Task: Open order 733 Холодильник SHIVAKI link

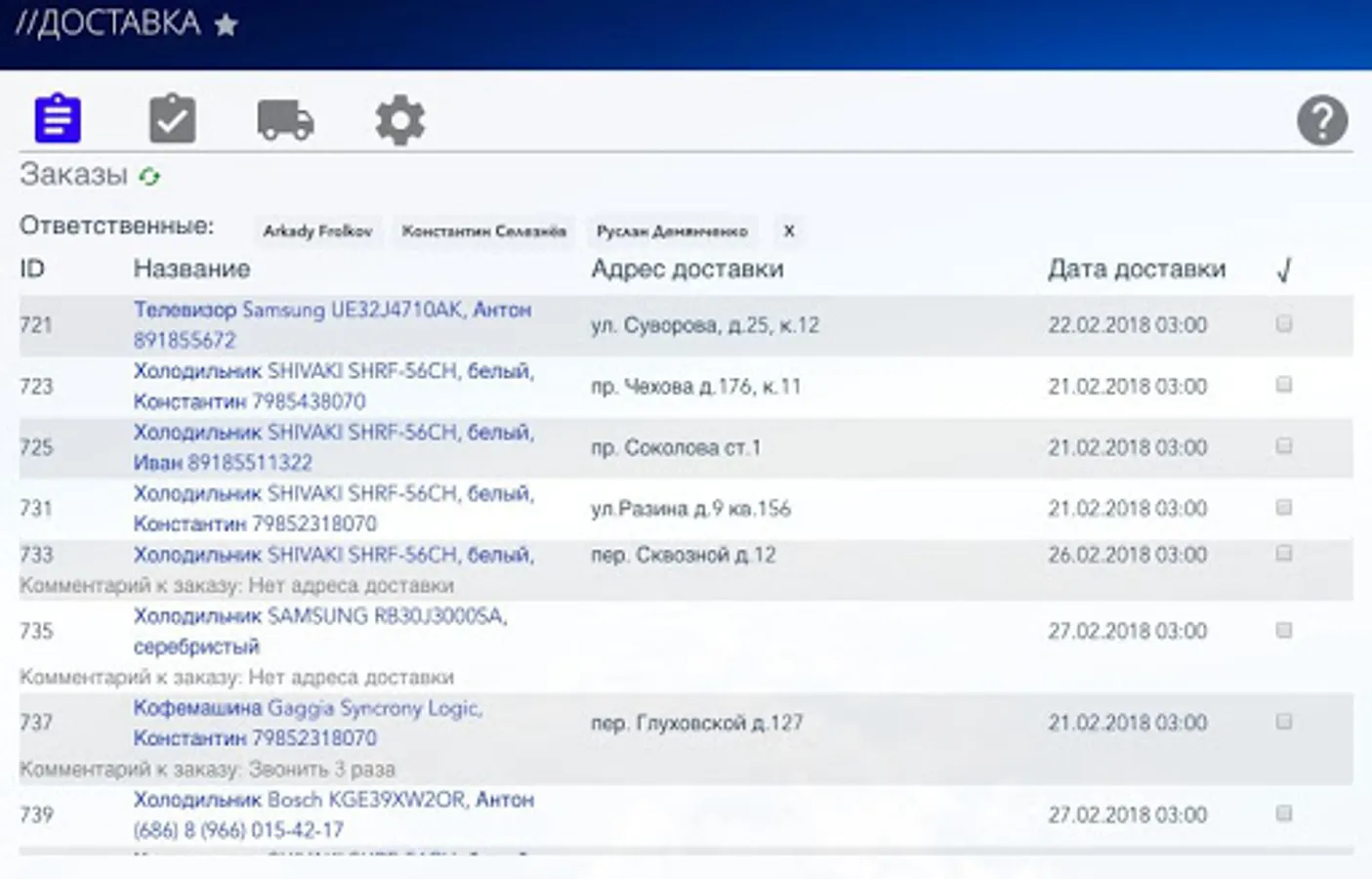Action: (x=334, y=555)
